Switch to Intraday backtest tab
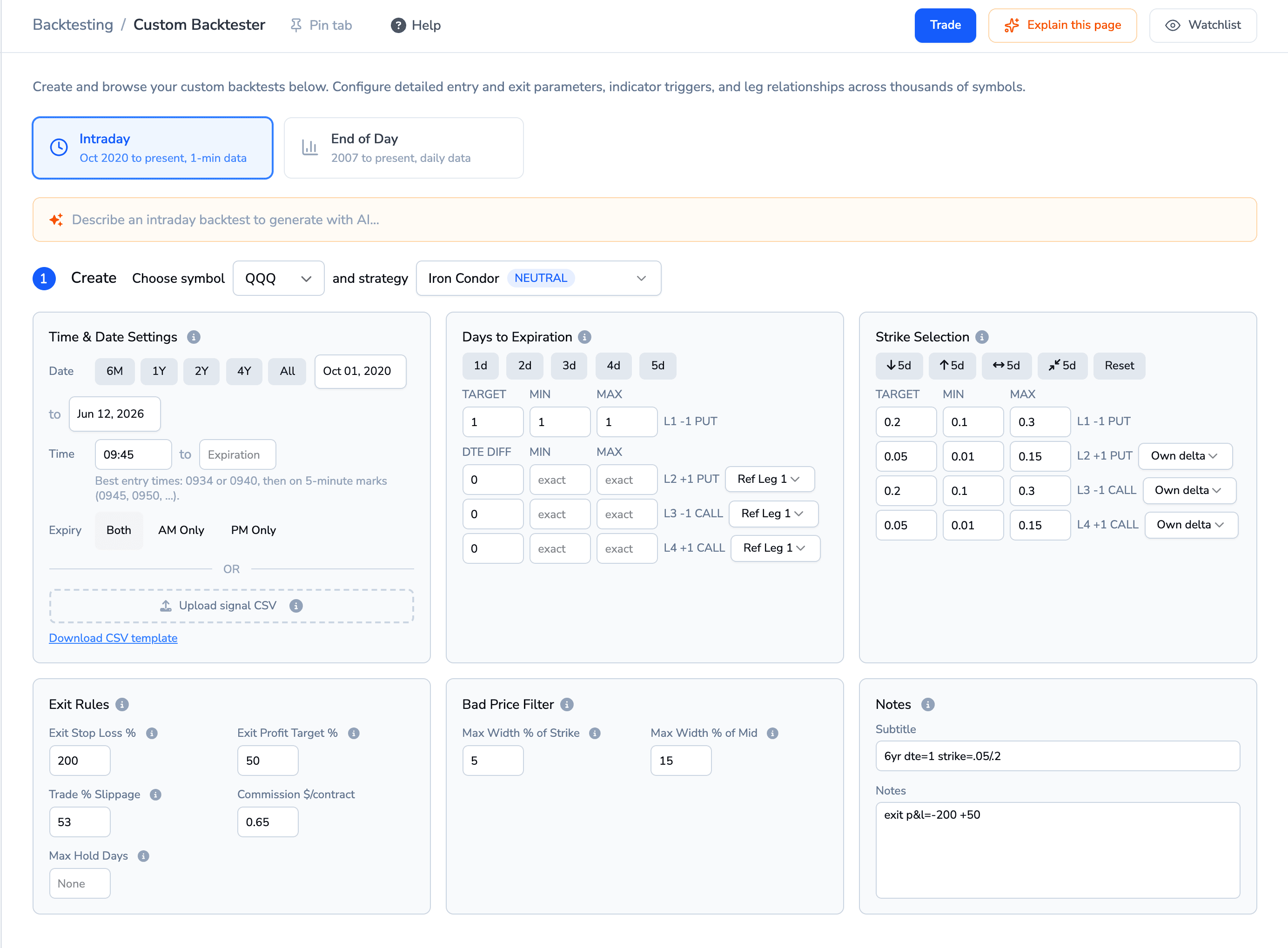The image size is (1288, 948). (153, 148)
